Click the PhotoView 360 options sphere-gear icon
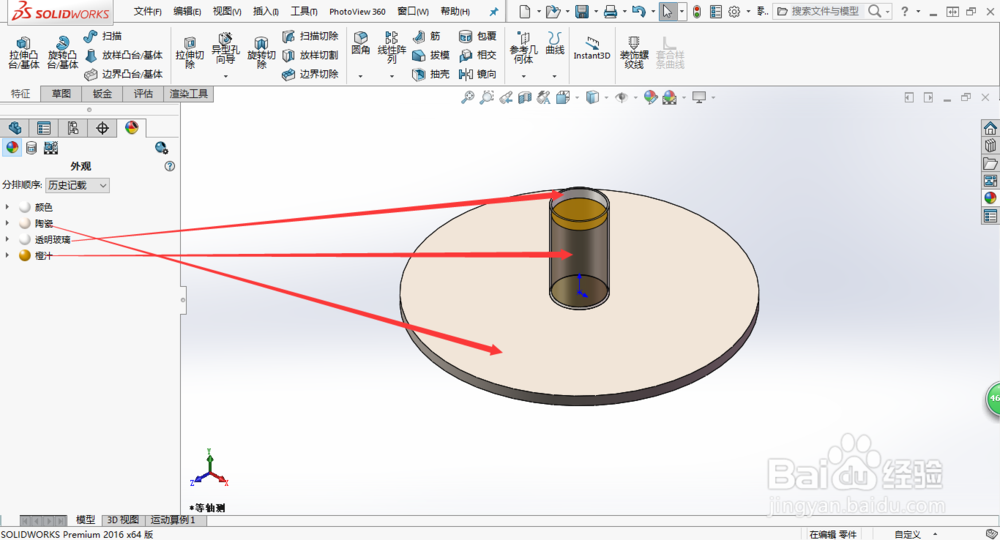 [x=161, y=148]
